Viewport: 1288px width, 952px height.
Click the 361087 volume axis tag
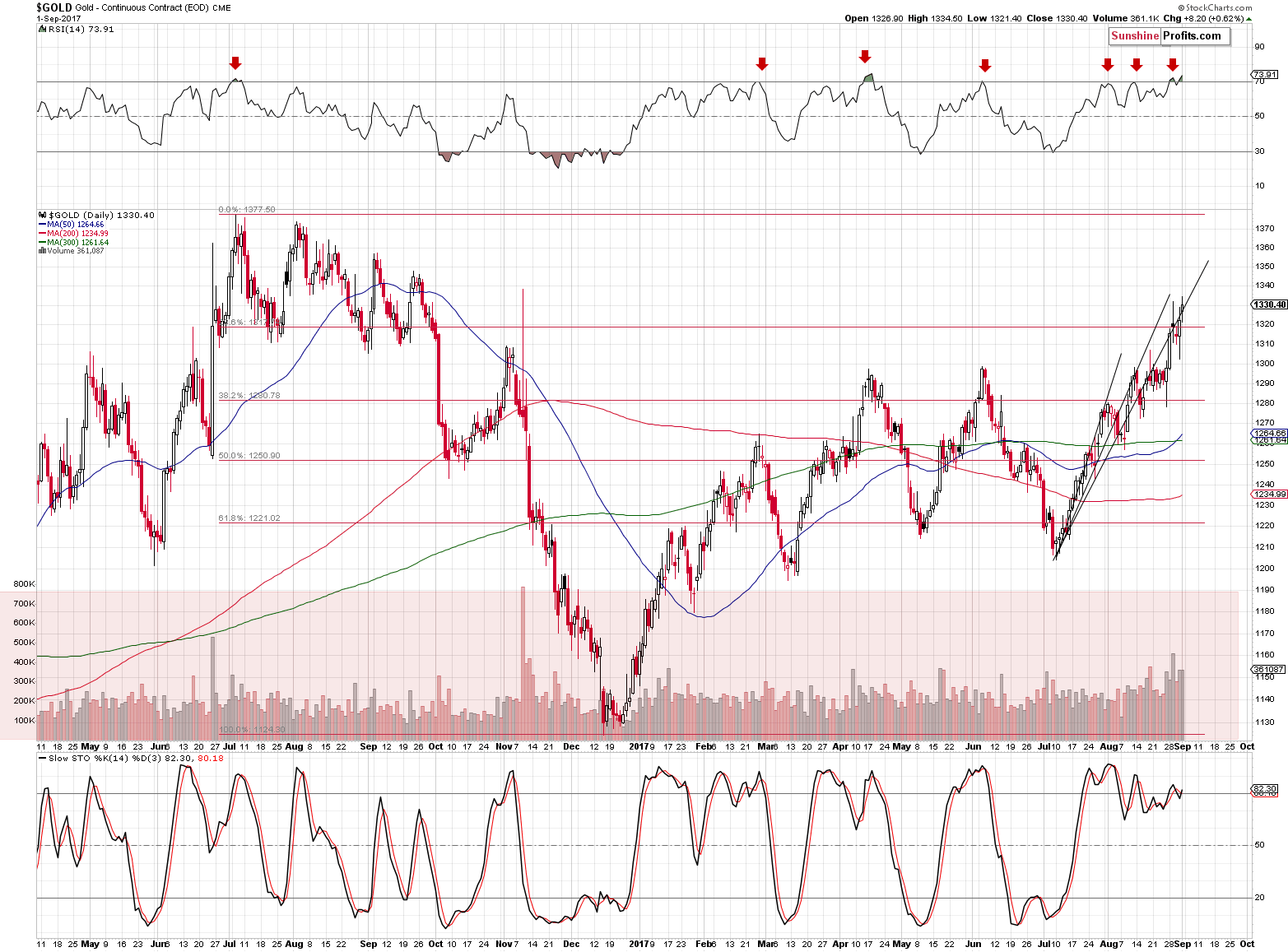1268,669
